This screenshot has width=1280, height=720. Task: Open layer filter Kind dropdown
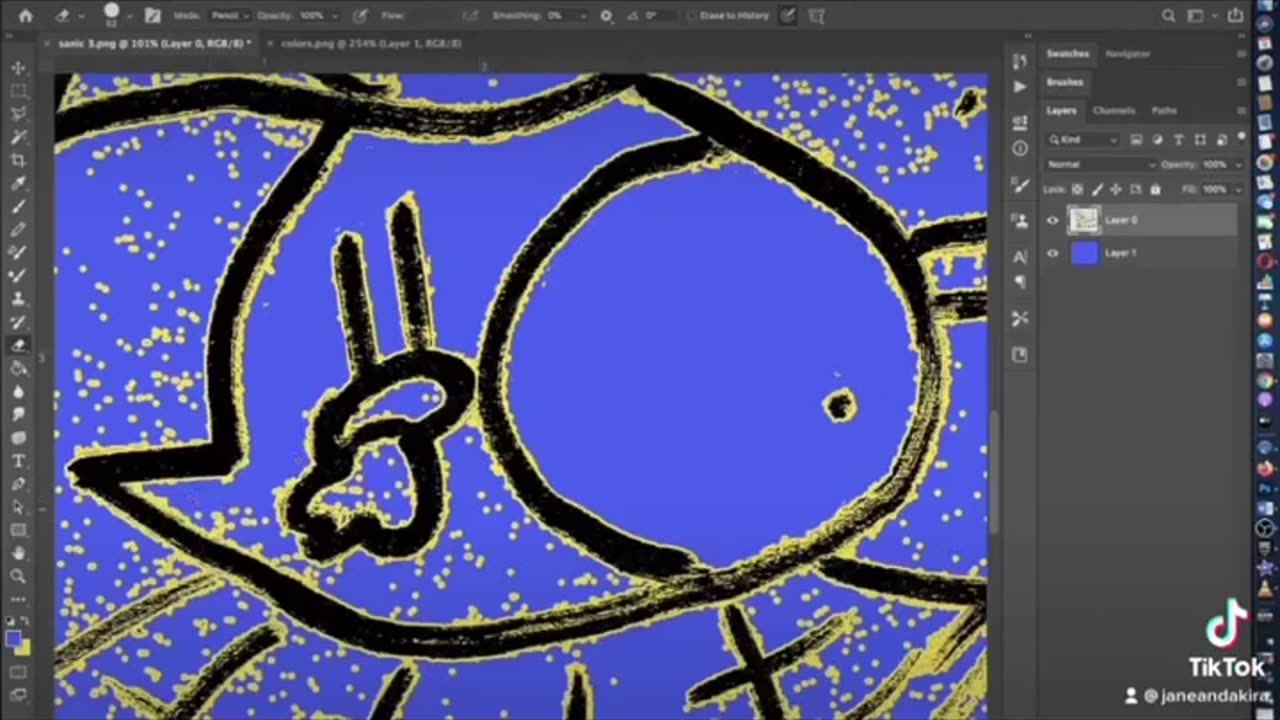1084,140
